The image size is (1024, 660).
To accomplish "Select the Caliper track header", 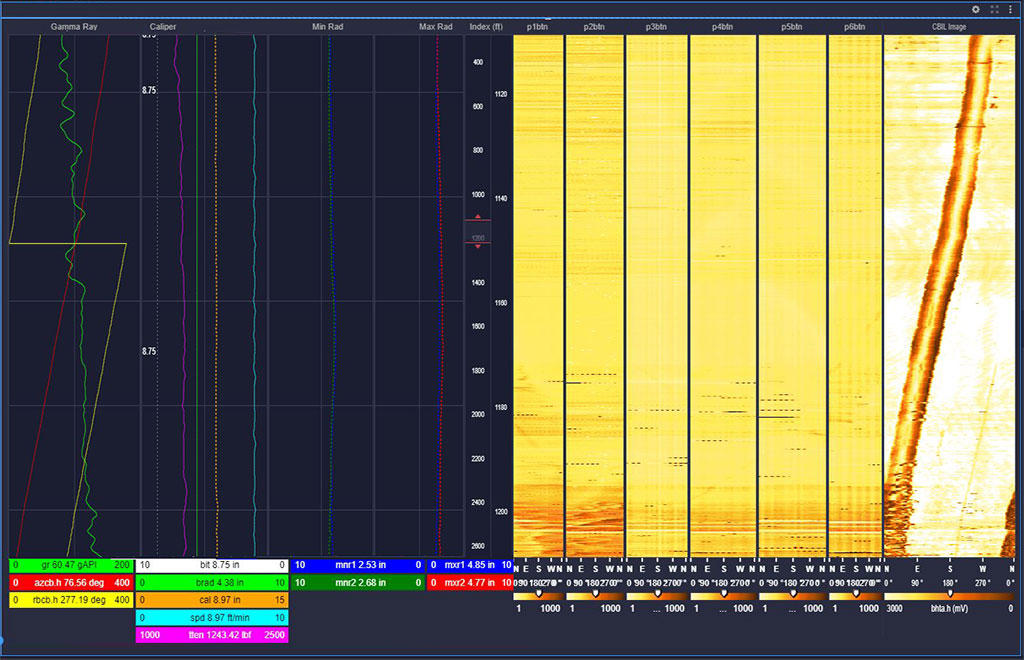I will [163, 26].
